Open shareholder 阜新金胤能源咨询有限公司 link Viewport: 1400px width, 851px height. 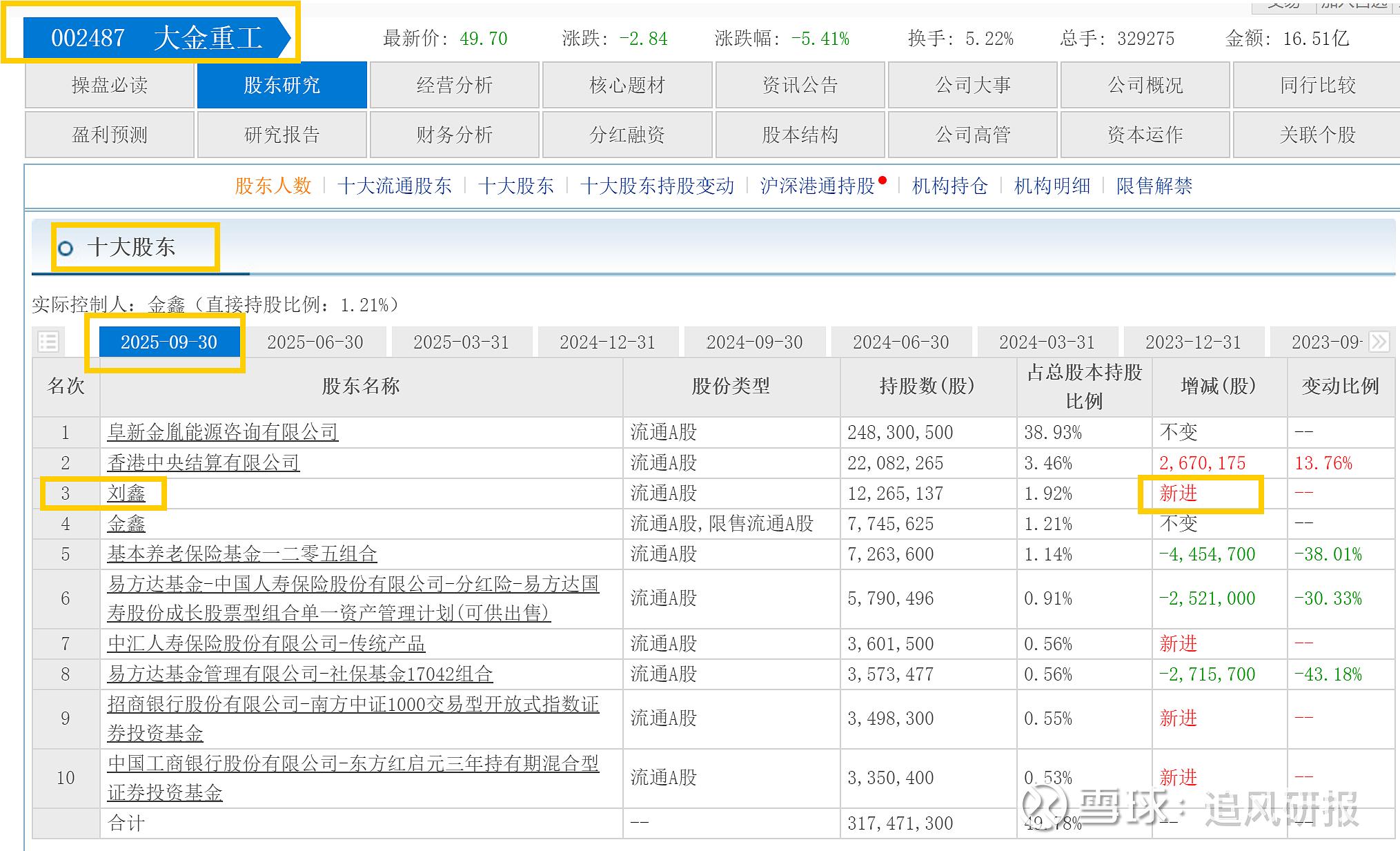tap(222, 433)
